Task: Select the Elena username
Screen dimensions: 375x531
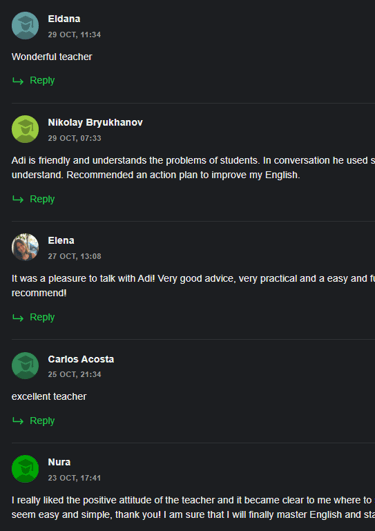Action: (61, 241)
